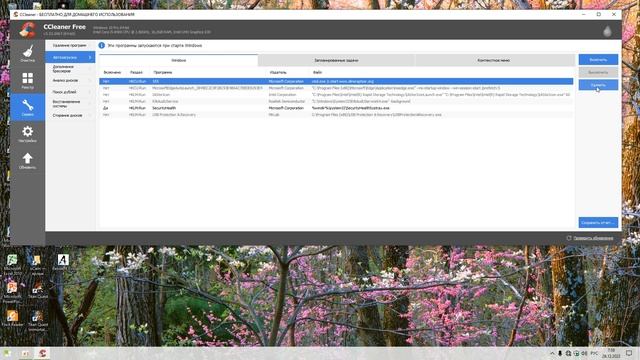Select the IAStorIcon startup row
Screen dimensions: 640x360
pyautogui.click(x=336, y=95)
